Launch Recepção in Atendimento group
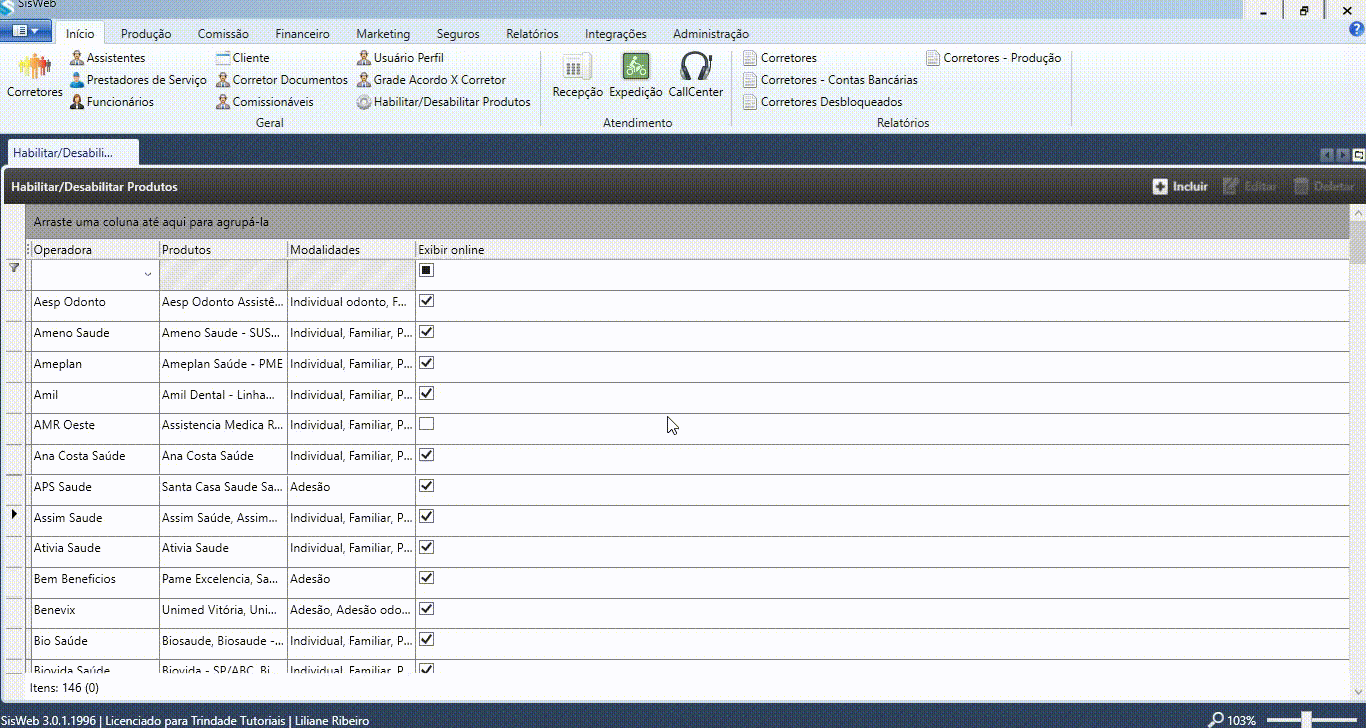 pyautogui.click(x=577, y=76)
